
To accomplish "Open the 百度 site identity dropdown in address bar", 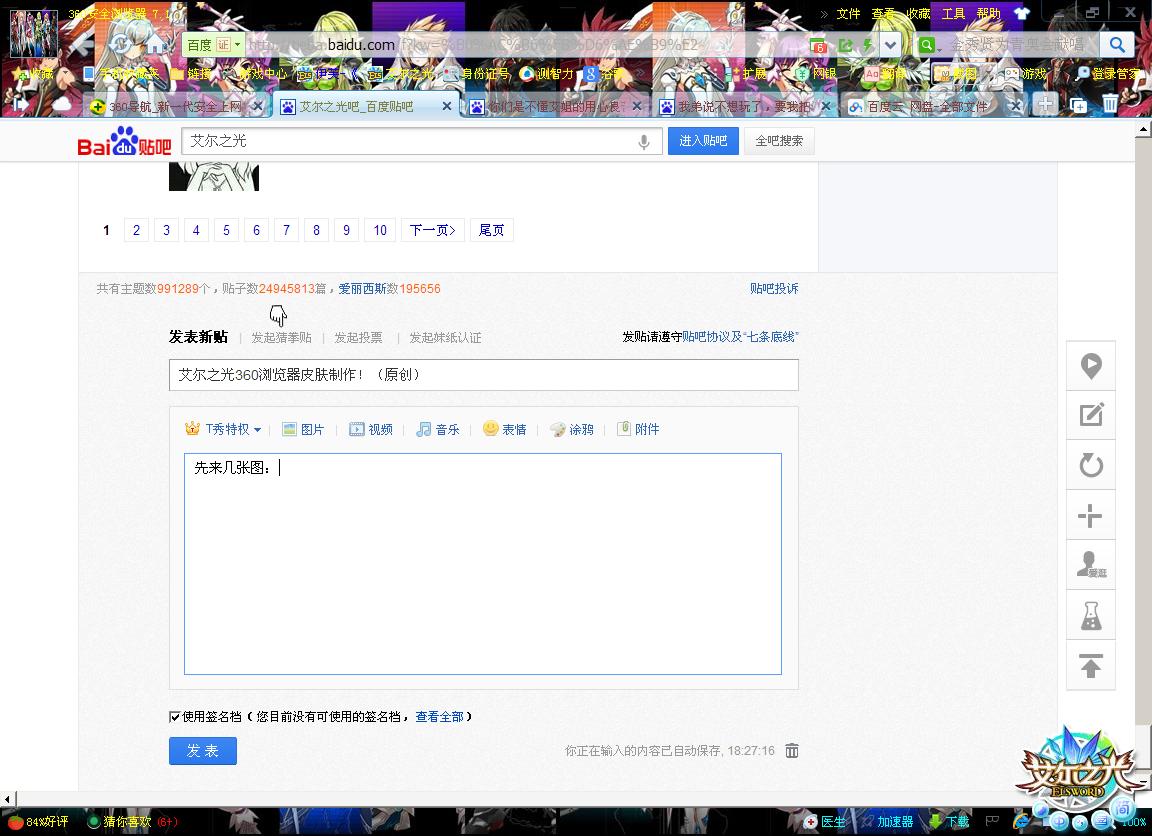I will (212, 45).
